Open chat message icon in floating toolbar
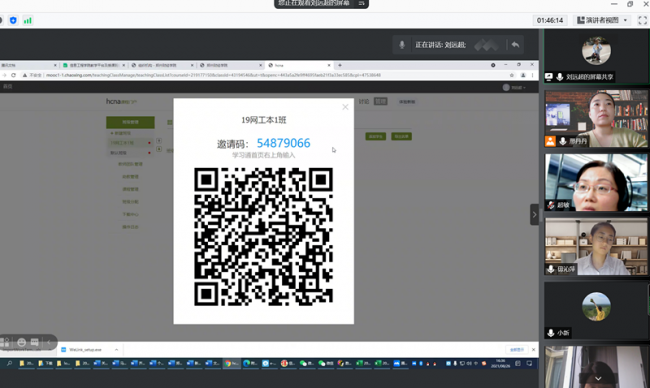Screen dimensions: 650x388 click(x=35, y=342)
